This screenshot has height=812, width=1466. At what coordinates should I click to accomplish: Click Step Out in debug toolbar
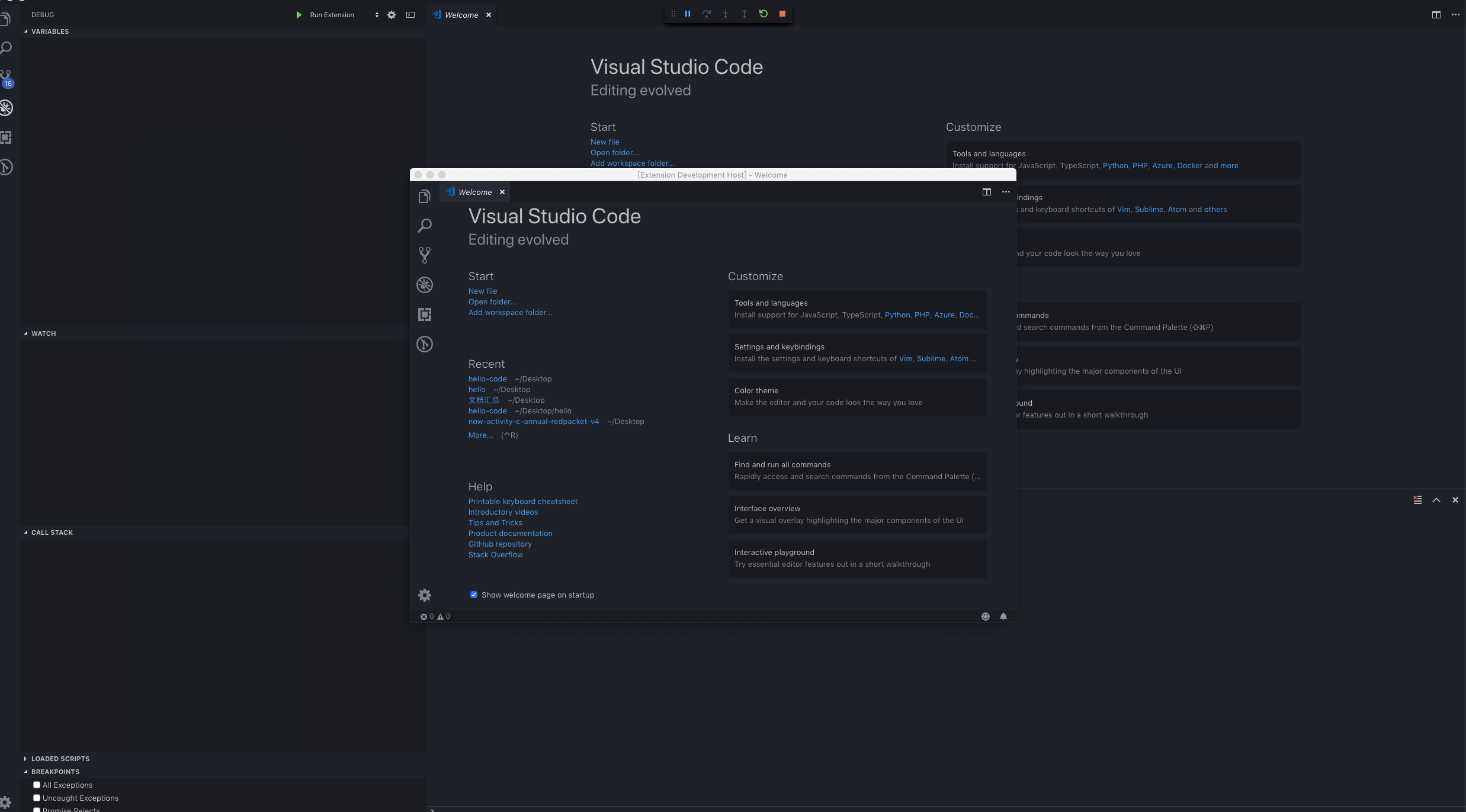(745, 14)
